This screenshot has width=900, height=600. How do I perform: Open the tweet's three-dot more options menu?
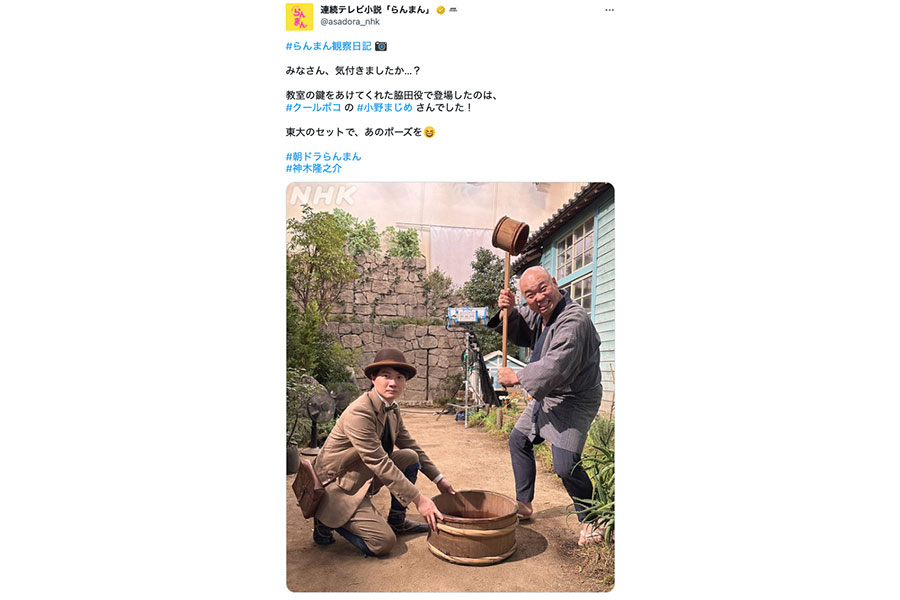(609, 10)
